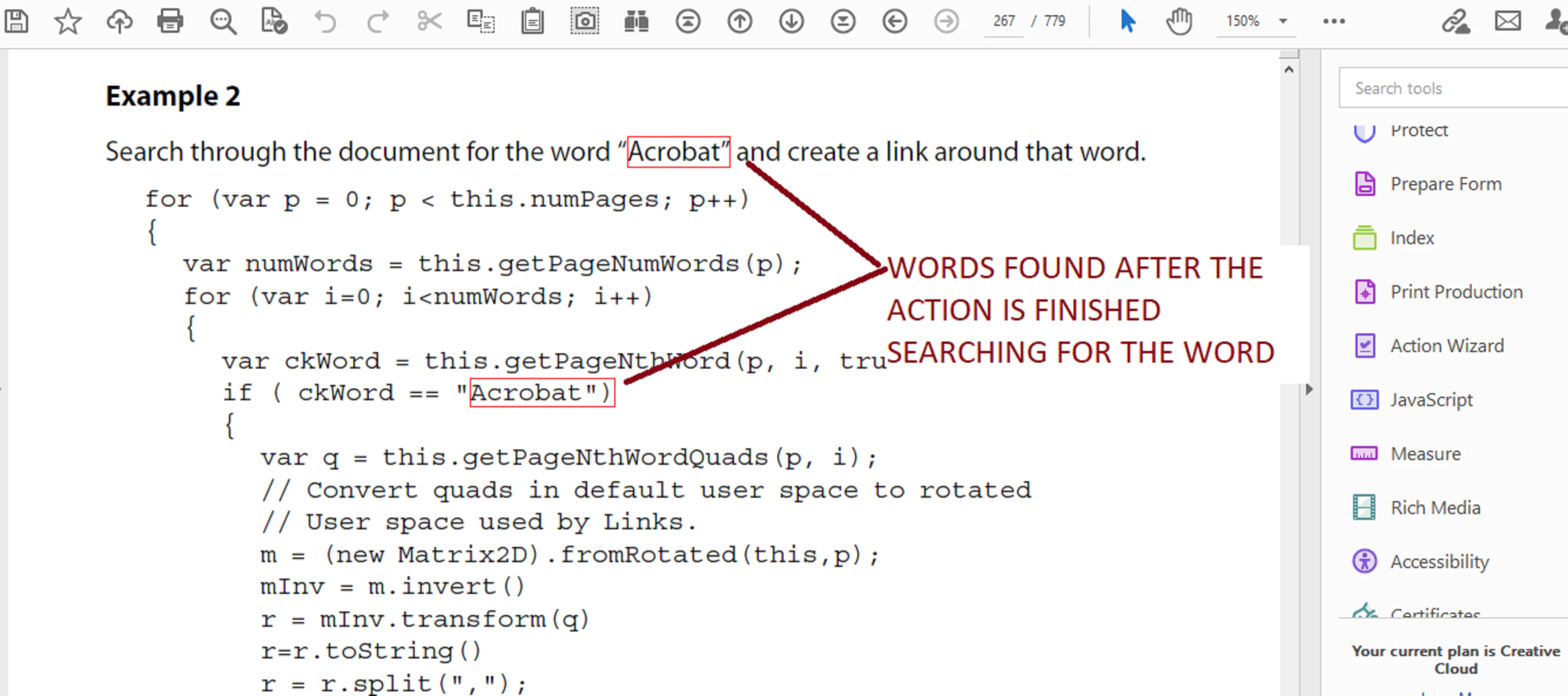Click the Save file icon

(16, 21)
